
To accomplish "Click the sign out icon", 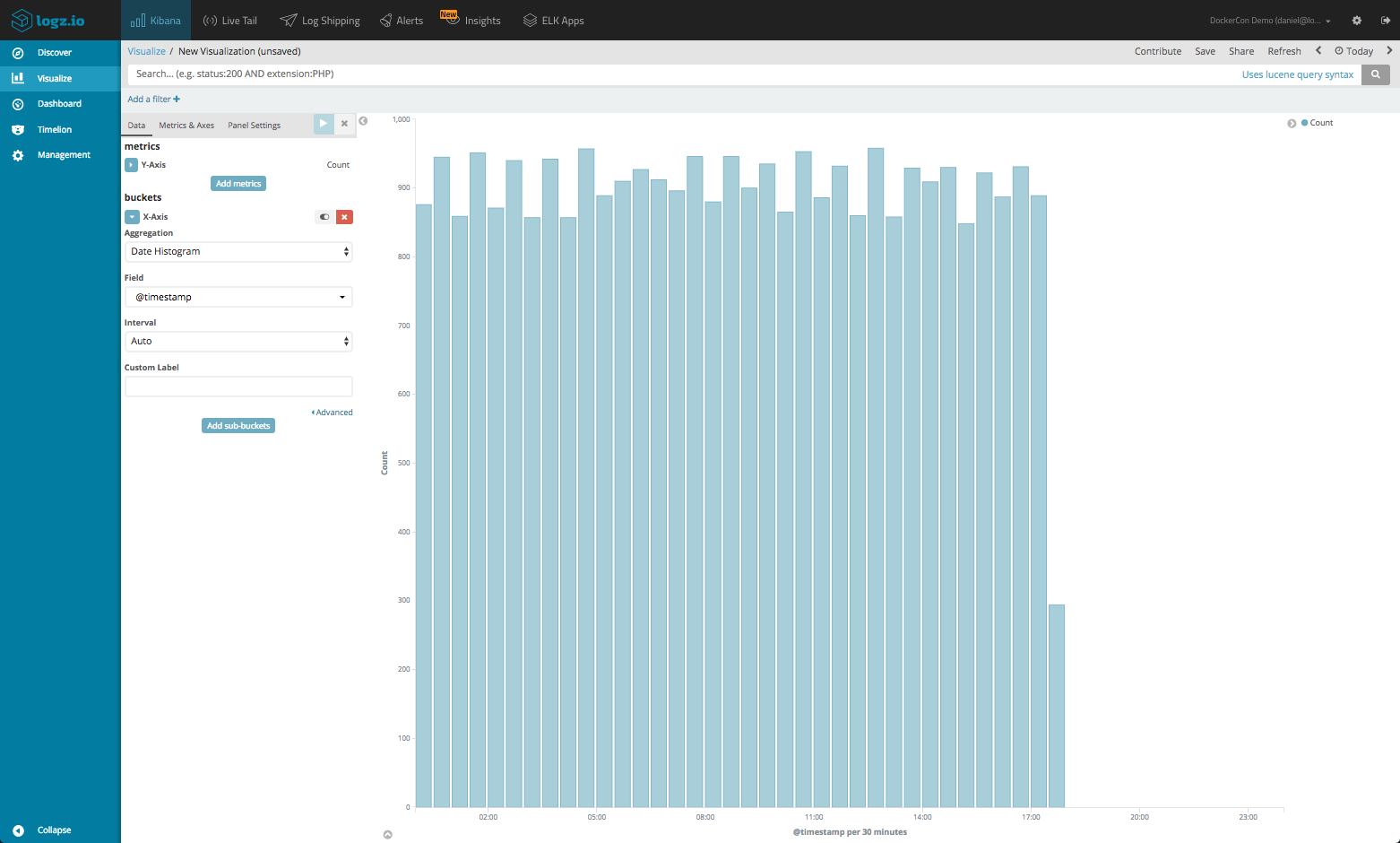I will 1386,21.
